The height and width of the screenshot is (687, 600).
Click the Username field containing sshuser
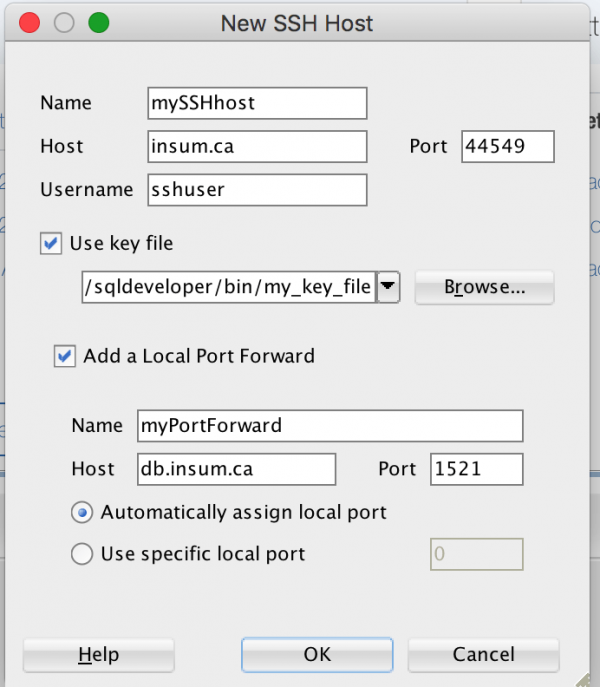pyautogui.click(x=257, y=189)
